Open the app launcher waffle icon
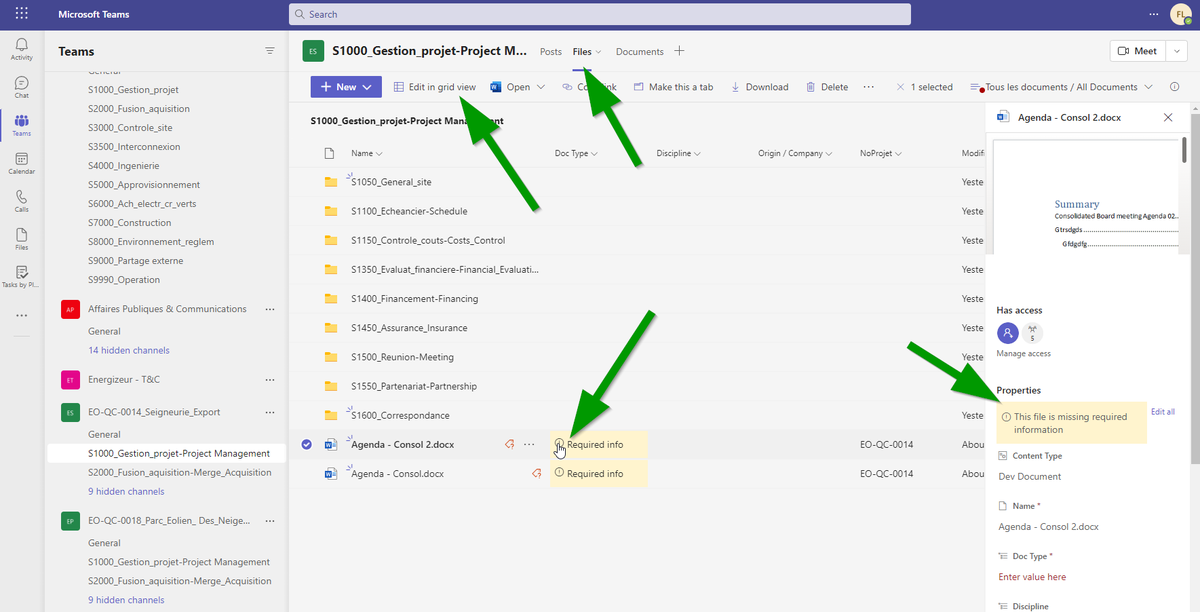Image resolution: width=1200 pixels, height=612 pixels. [x=22, y=15]
